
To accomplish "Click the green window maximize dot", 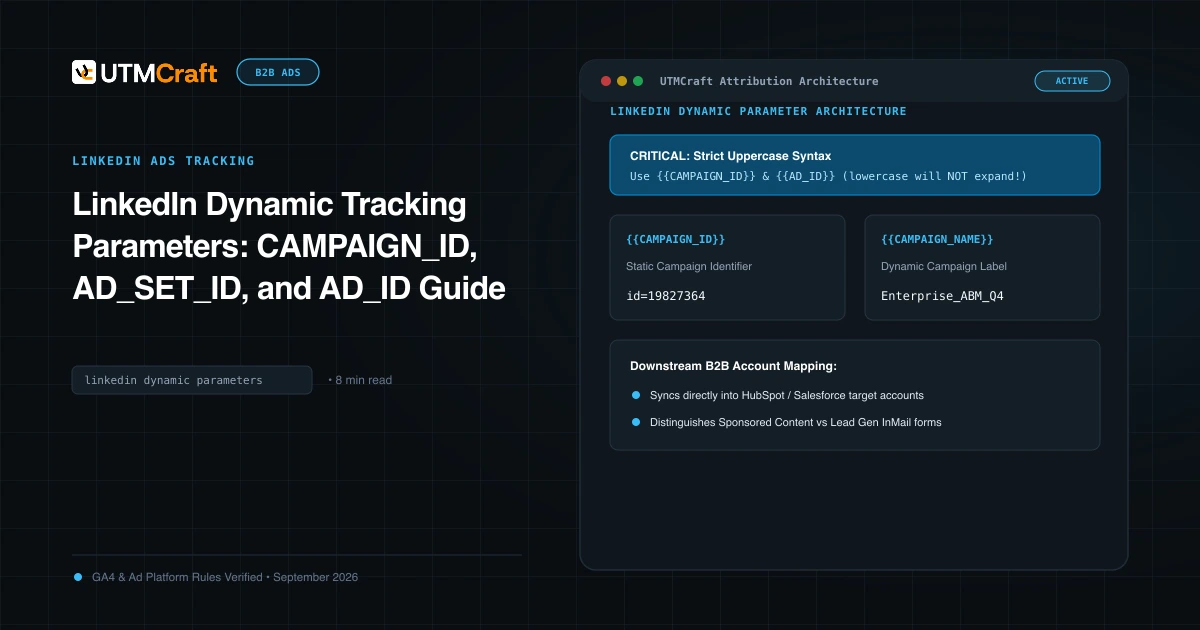I will (x=638, y=81).
